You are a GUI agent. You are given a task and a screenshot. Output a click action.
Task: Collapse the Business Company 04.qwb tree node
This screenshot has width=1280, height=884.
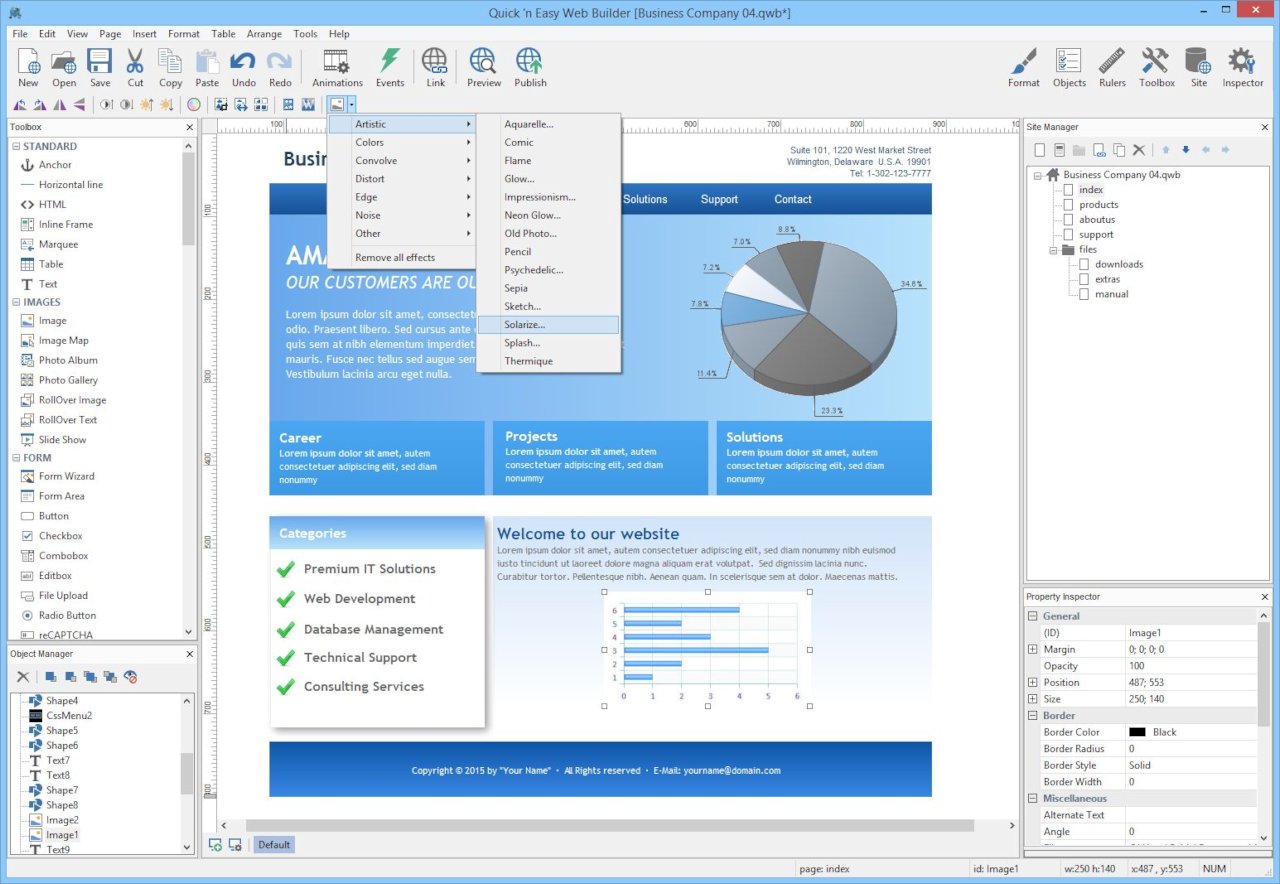pyautogui.click(x=1038, y=175)
